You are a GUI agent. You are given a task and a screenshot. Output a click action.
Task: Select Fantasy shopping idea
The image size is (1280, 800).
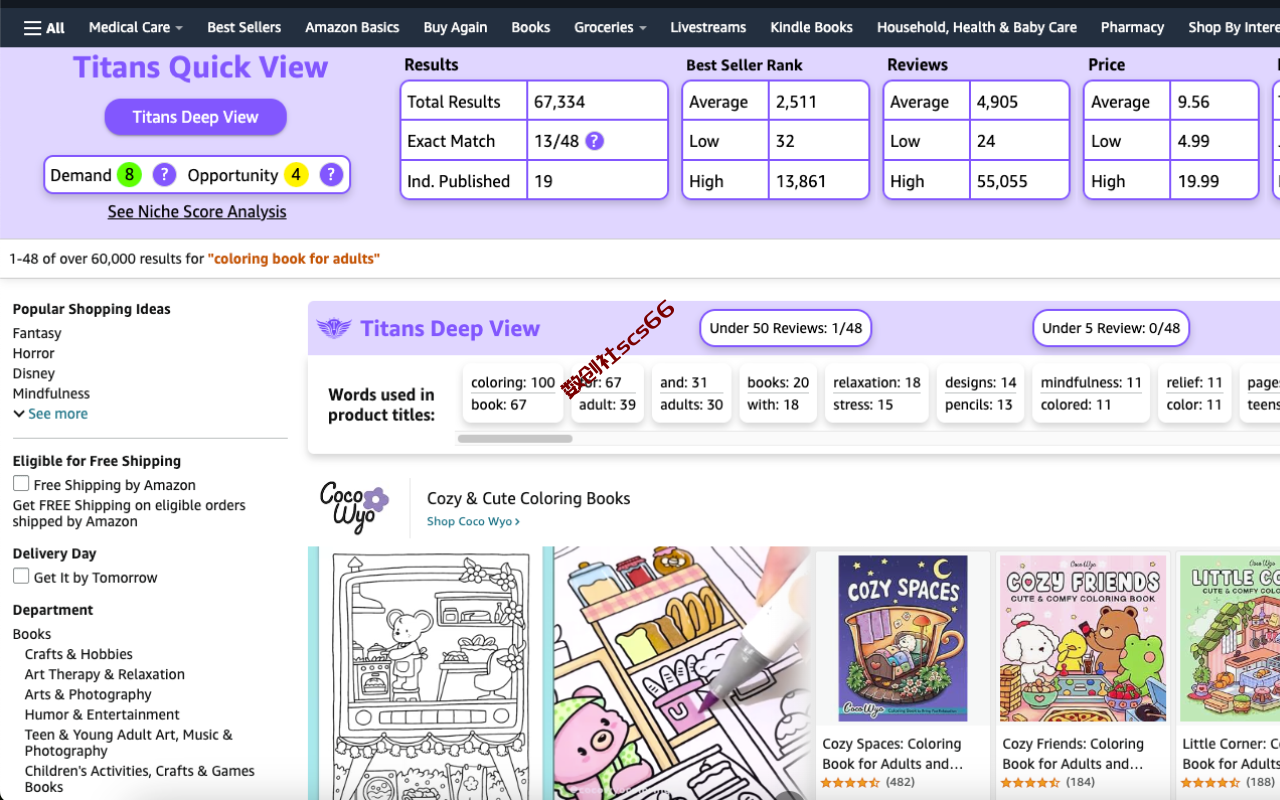coord(37,333)
